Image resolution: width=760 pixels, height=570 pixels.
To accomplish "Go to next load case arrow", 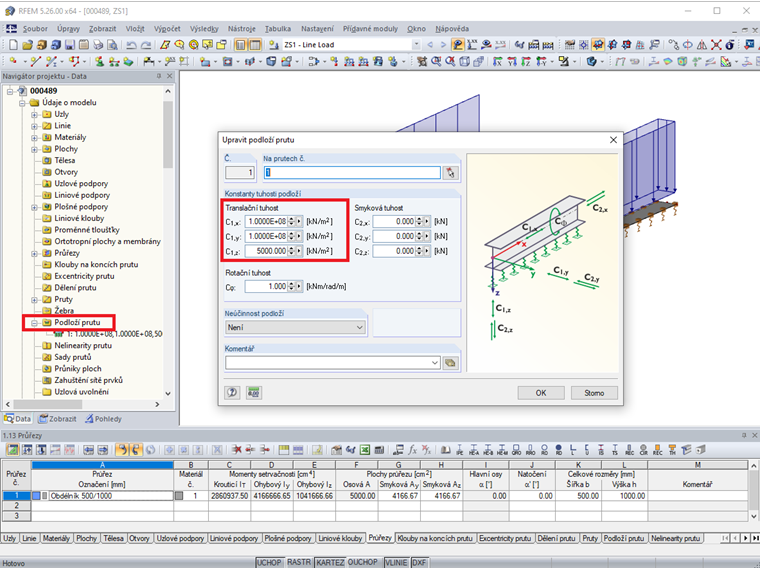I will 443,45.
